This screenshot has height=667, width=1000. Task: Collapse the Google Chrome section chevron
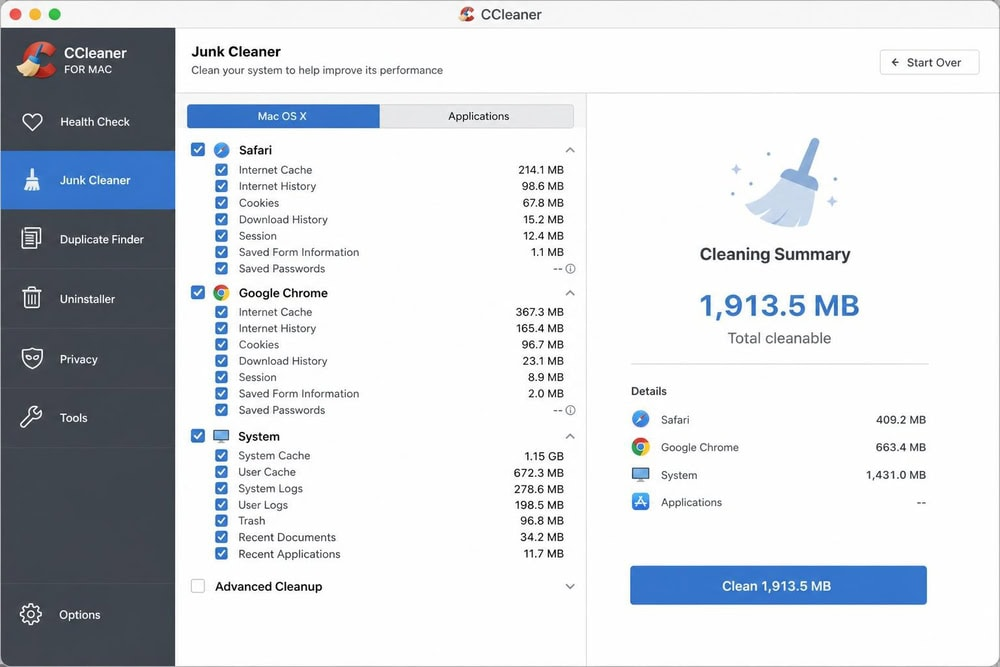(570, 293)
